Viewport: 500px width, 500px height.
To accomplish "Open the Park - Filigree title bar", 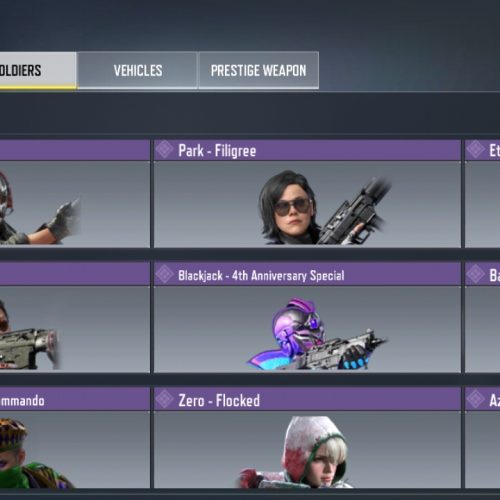I will click(x=307, y=150).
